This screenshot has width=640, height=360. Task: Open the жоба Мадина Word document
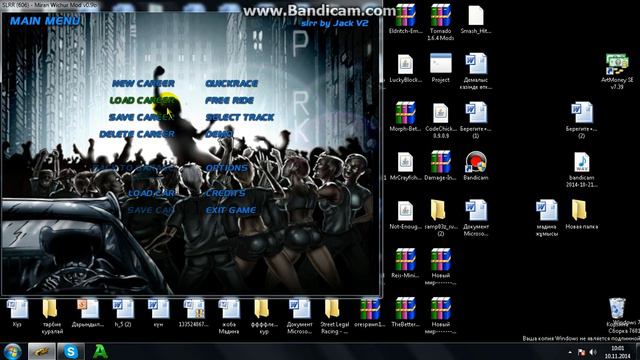click(229, 309)
